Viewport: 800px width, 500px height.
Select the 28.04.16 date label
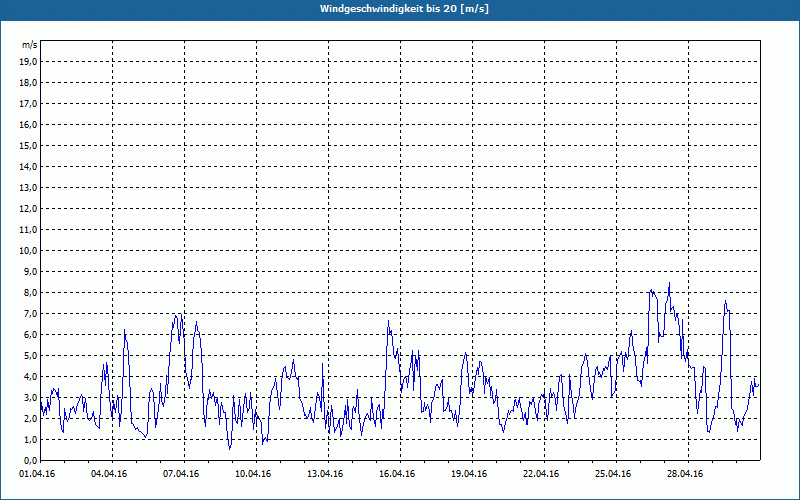[x=685, y=474]
